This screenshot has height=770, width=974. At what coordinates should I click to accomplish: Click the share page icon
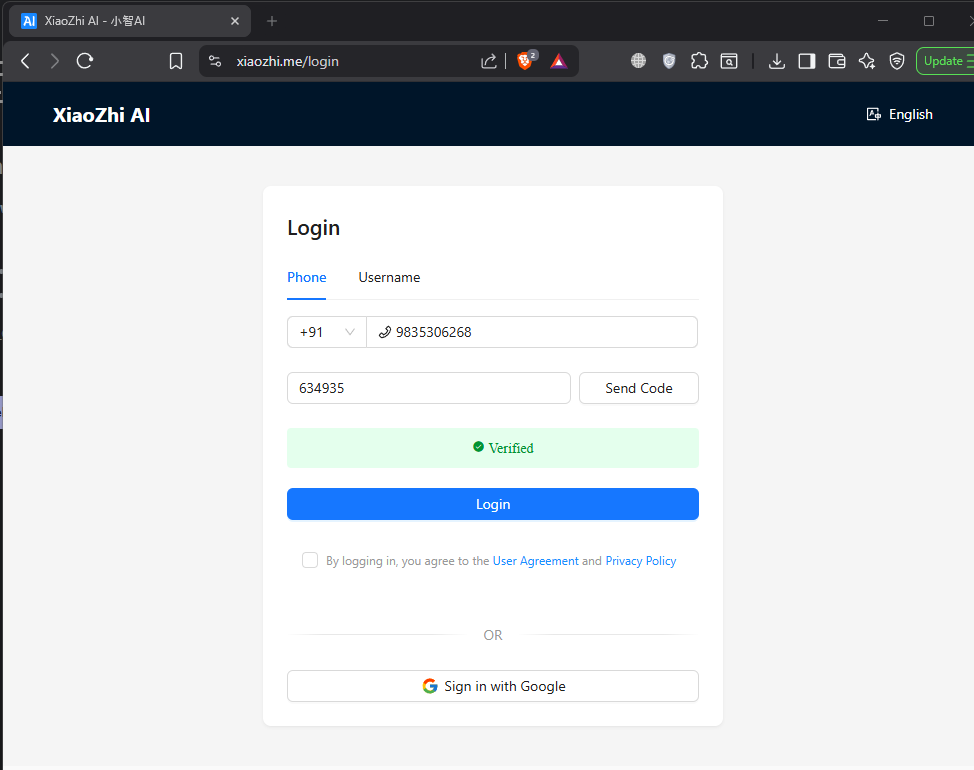click(489, 61)
